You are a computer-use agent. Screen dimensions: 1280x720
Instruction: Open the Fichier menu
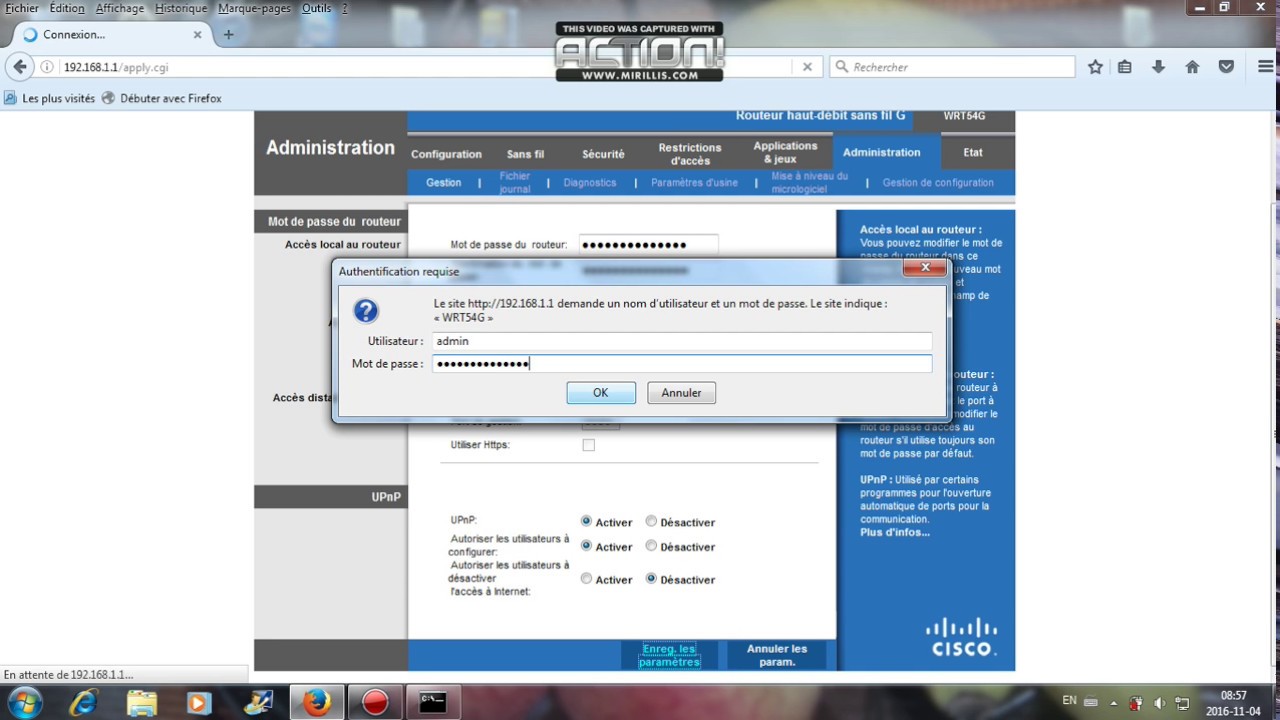point(22,8)
